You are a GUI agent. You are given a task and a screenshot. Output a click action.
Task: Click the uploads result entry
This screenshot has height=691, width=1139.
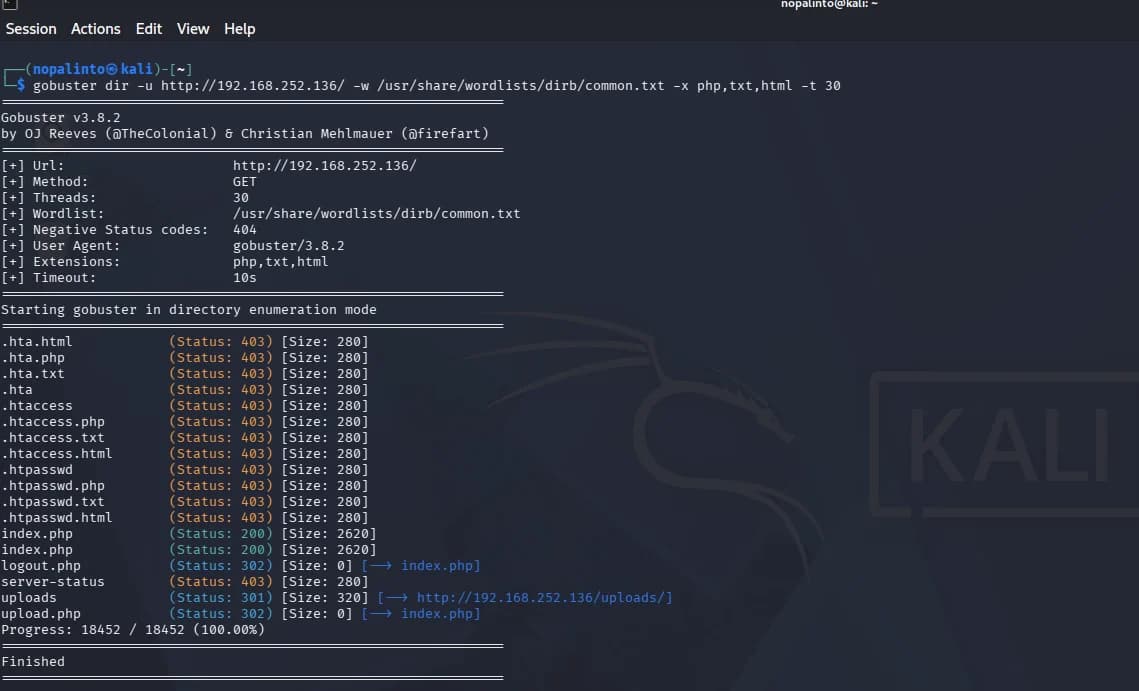[x=28, y=598]
